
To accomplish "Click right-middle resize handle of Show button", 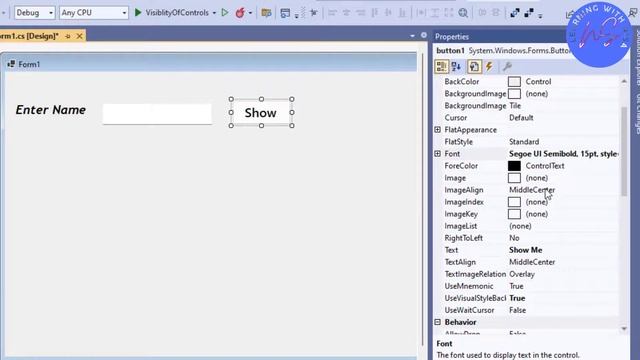I will click(292, 113).
